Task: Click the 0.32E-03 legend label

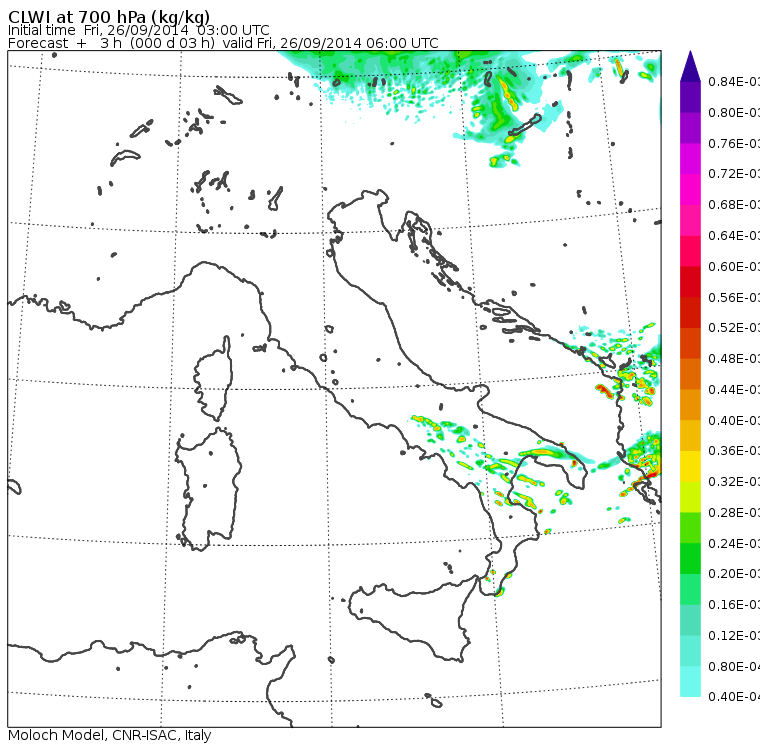Action: pos(734,481)
